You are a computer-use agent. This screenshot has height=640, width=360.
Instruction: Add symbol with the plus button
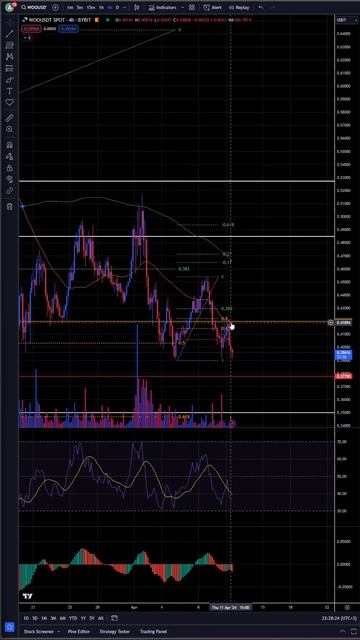[56, 7]
